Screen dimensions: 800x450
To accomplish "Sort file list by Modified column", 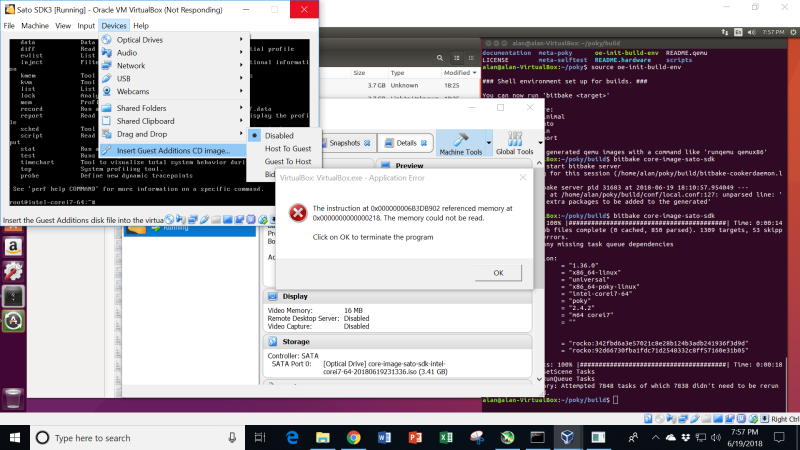I will [460, 73].
